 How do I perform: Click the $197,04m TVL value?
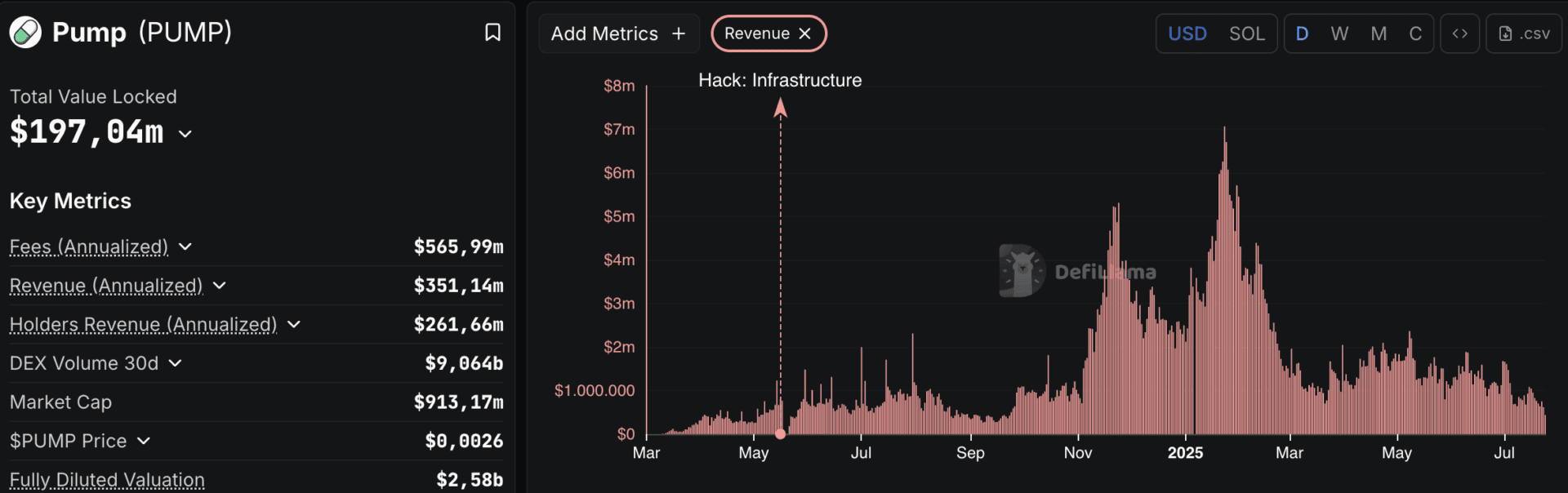click(87, 132)
